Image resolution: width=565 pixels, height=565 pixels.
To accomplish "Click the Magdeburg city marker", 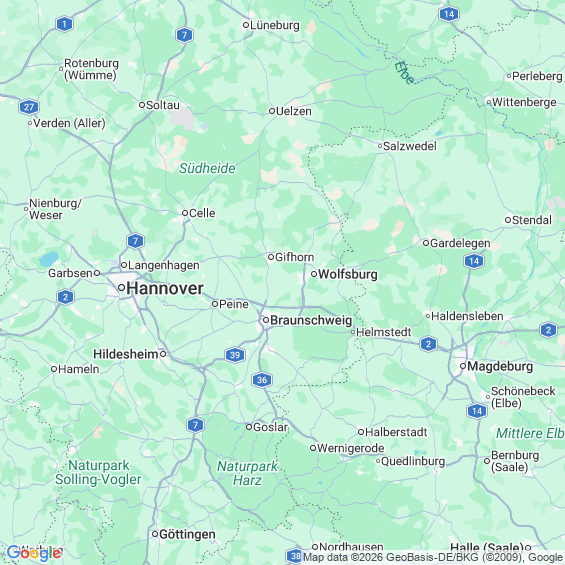I will [x=463, y=366].
